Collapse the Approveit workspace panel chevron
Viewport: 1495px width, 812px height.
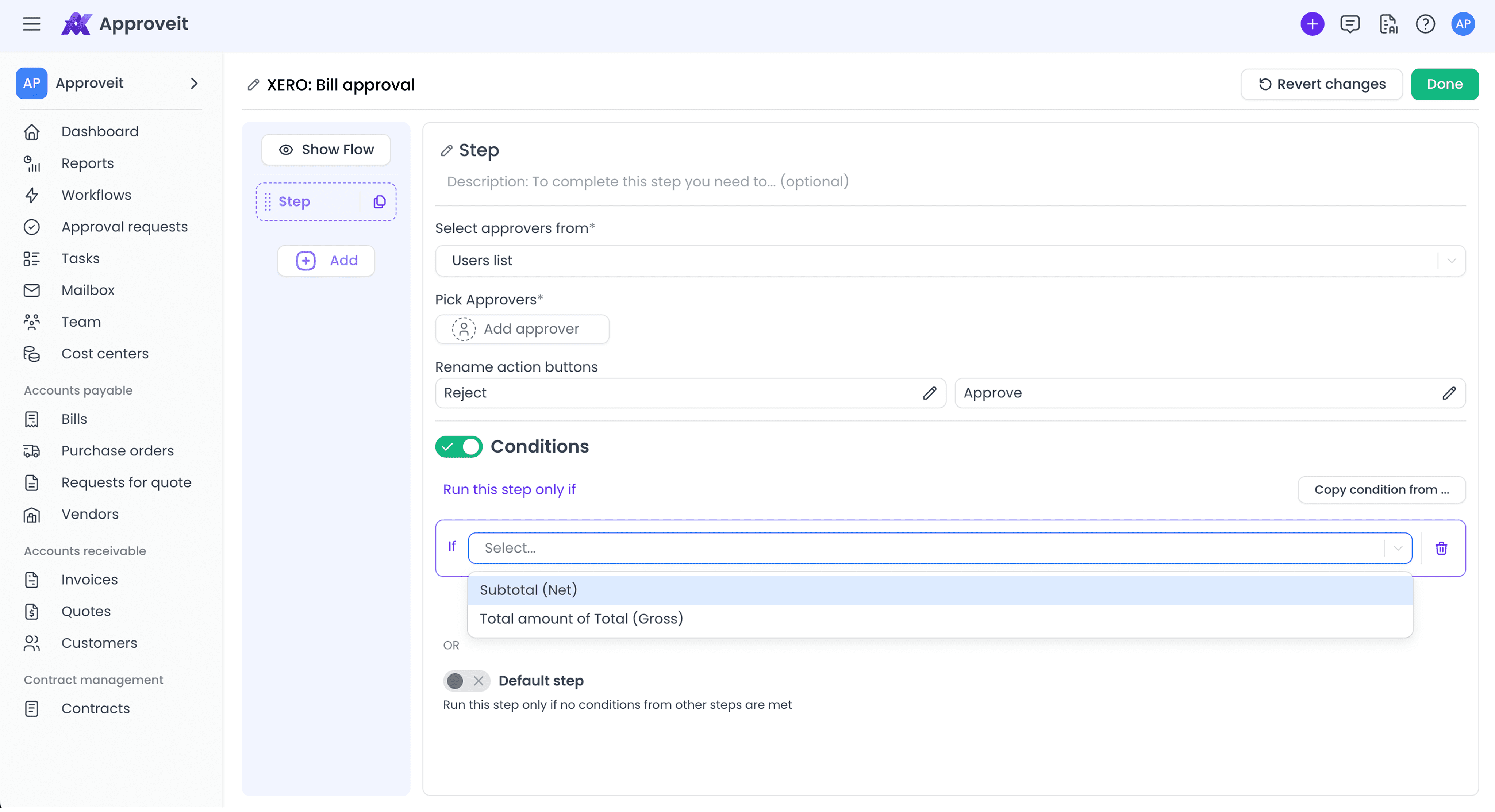tap(194, 84)
